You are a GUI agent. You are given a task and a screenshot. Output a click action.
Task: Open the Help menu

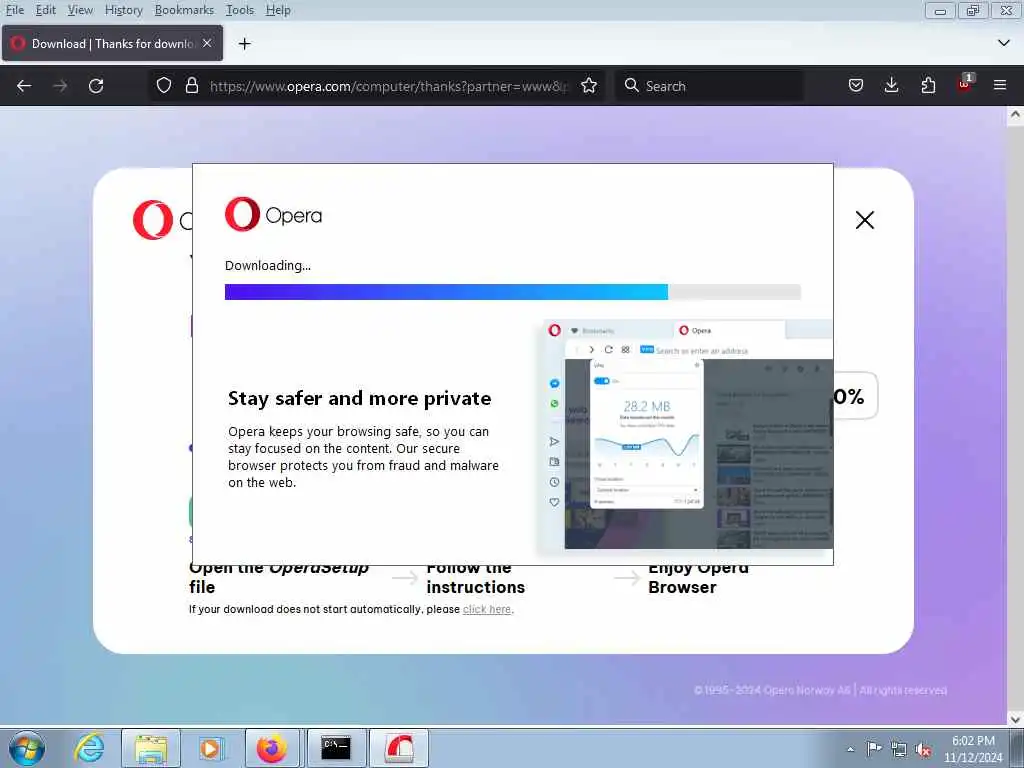coord(278,10)
